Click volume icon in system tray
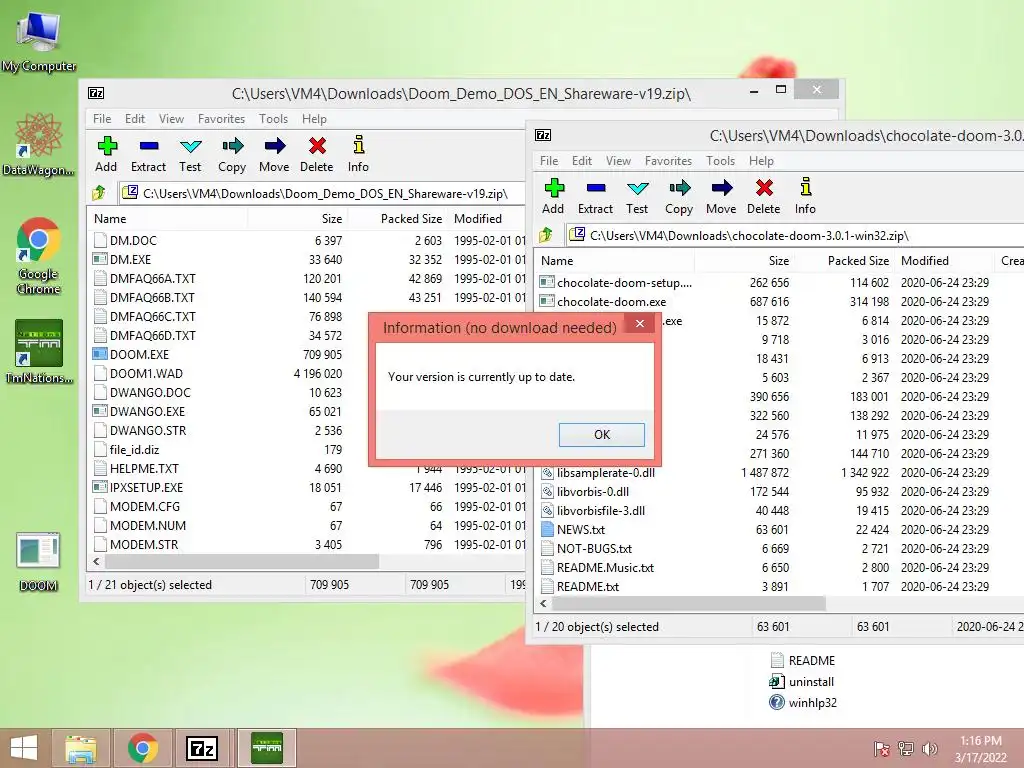Screen dimensions: 1024x768 [930, 749]
